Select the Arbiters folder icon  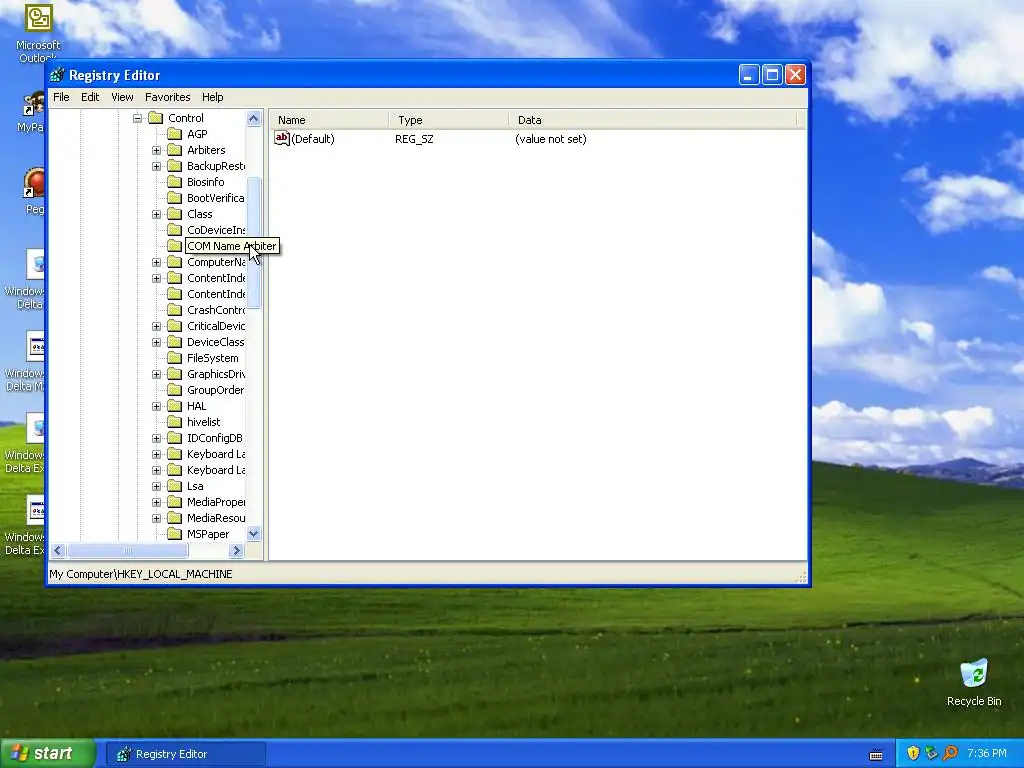[174, 150]
